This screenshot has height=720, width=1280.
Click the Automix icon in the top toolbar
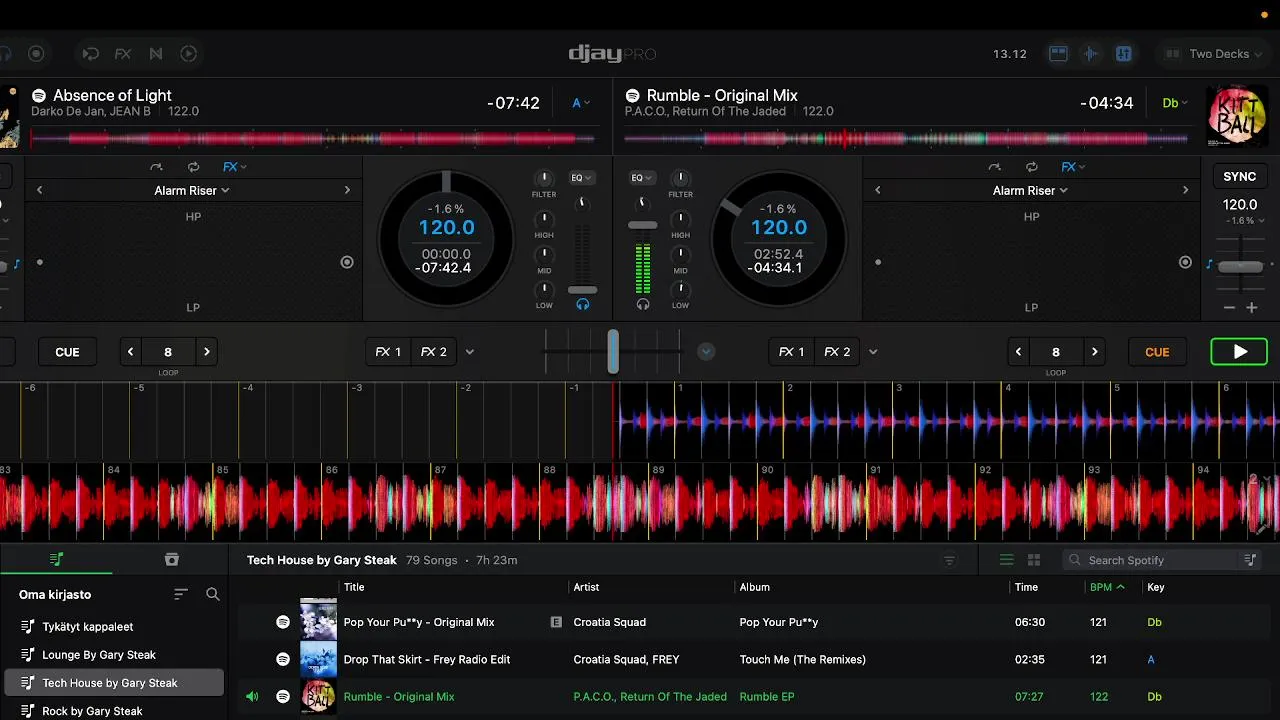pos(189,54)
